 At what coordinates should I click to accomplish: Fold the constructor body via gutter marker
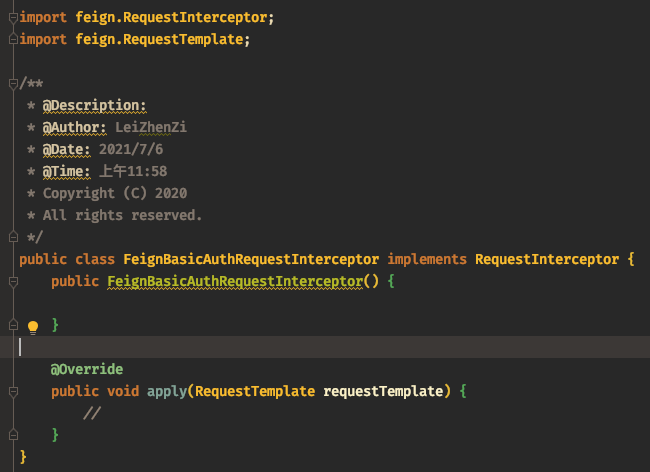point(13,282)
